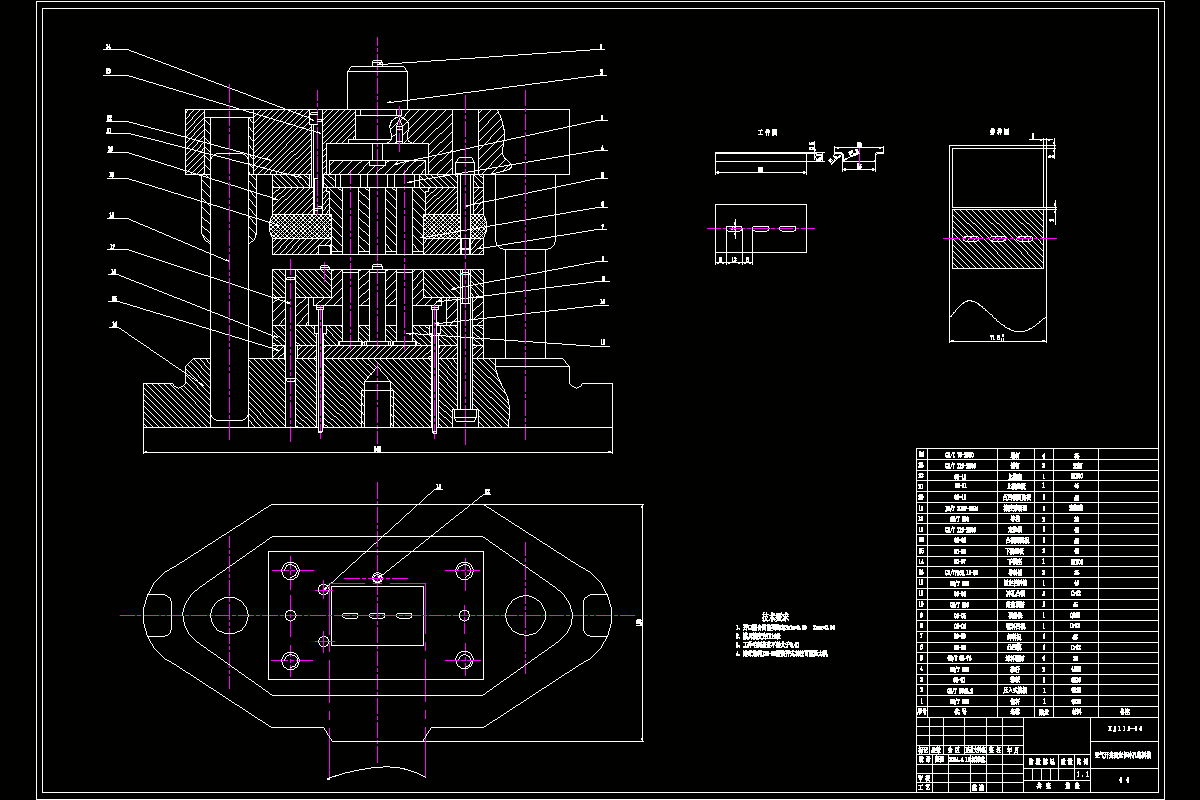Click the first technical requirement line
This screenshot has height=800, width=1200.
[x=785, y=629]
